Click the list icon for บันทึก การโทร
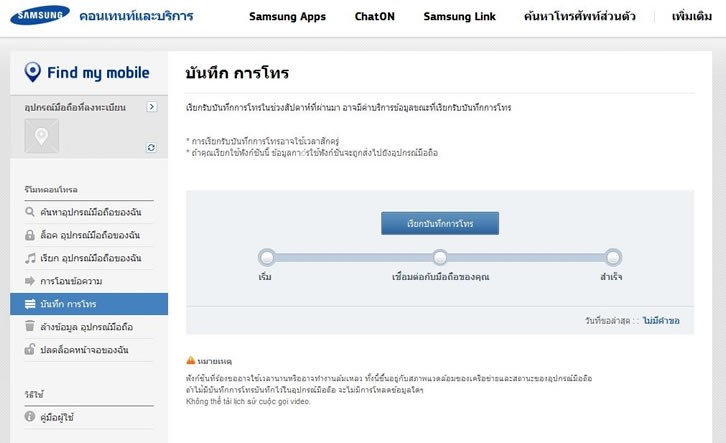 30,304
